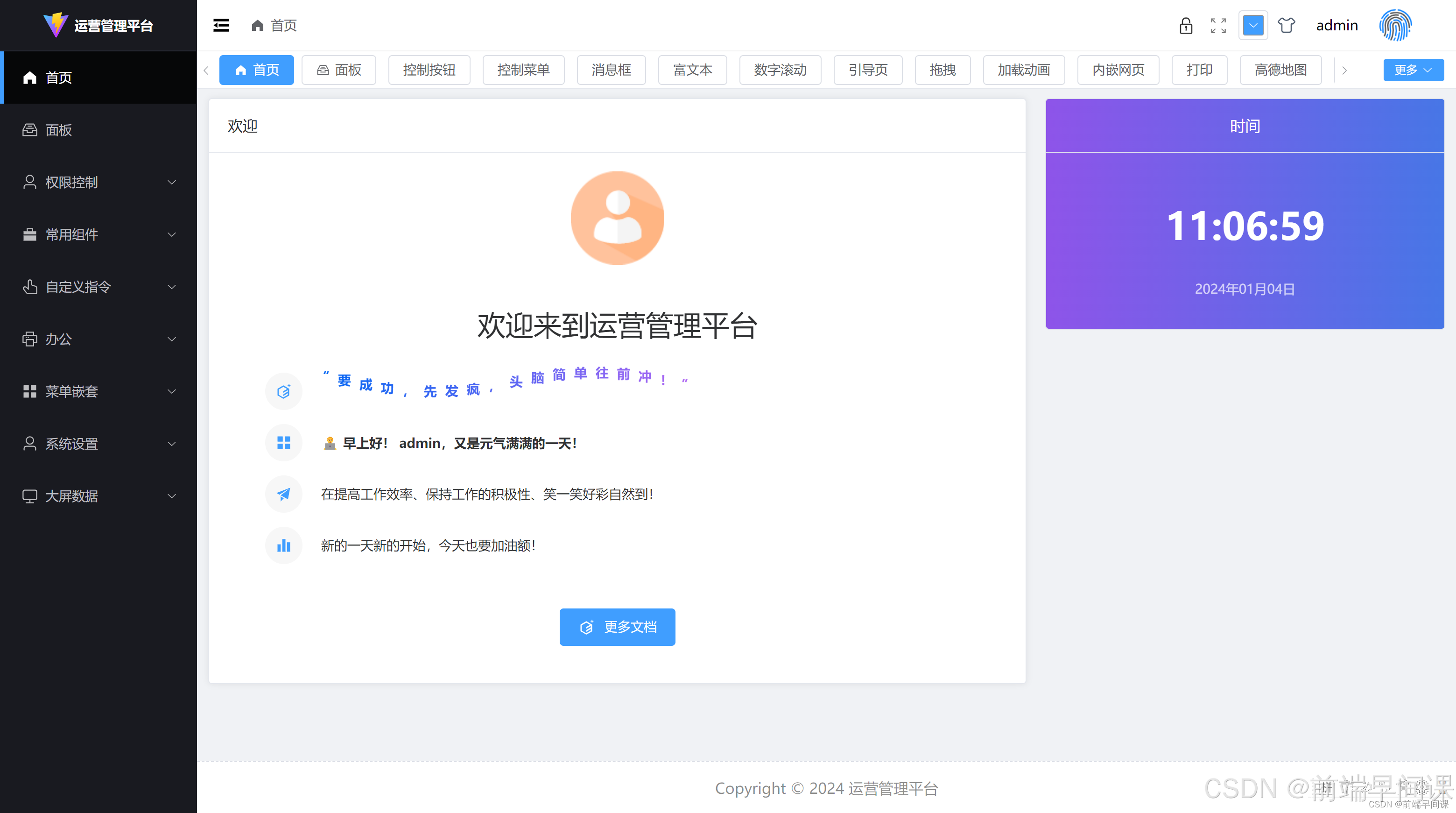Viewport: 1456px width, 813px height.
Task: Switch to the 面板 tab
Action: click(338, 70)
